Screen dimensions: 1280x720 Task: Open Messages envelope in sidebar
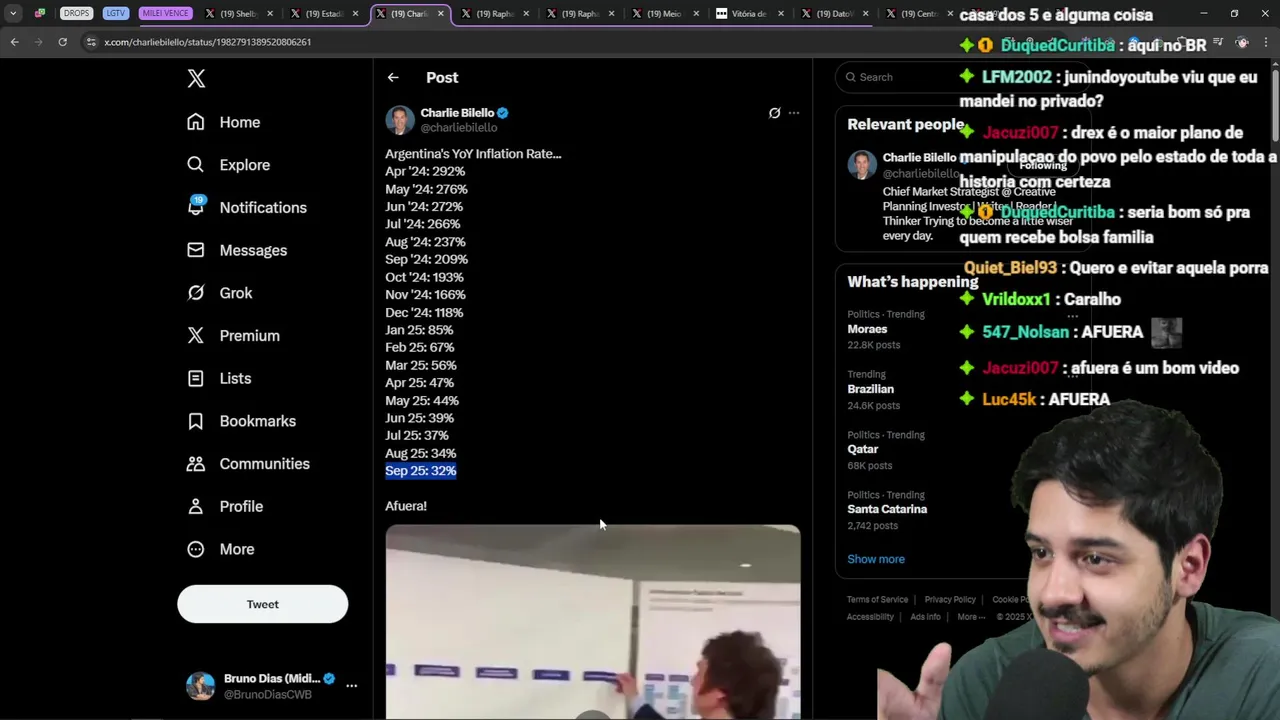(x=196, y=250)
